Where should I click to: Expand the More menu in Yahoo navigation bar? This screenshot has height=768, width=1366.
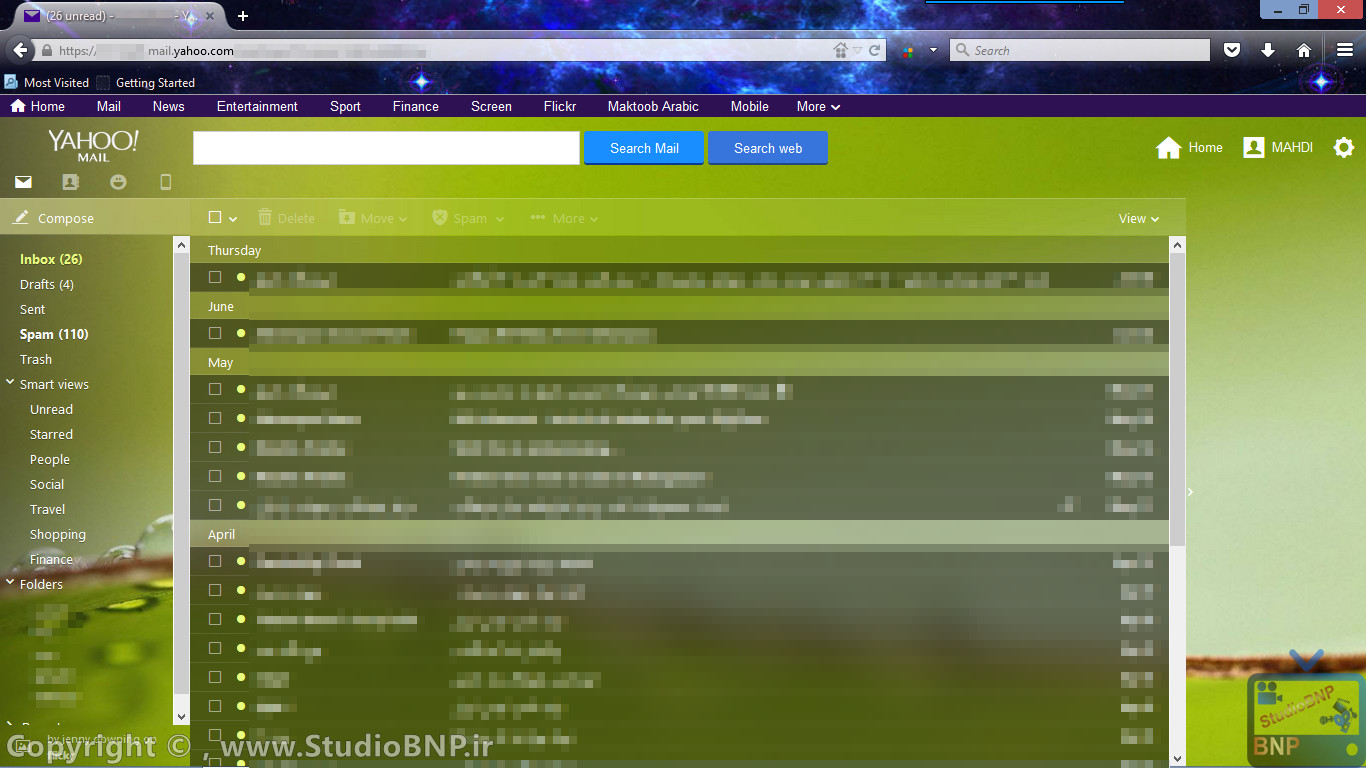coord(818,106)
